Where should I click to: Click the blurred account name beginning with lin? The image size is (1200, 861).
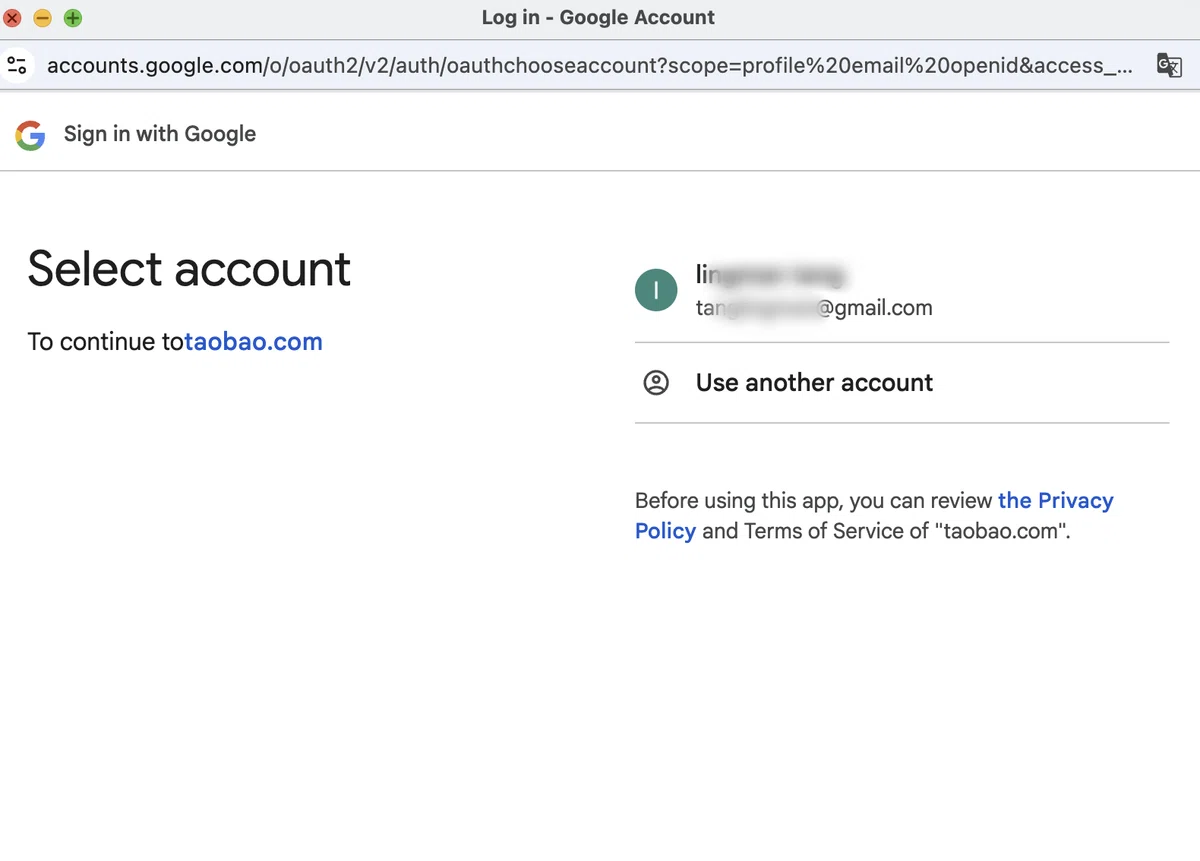[x=771, y=275]
